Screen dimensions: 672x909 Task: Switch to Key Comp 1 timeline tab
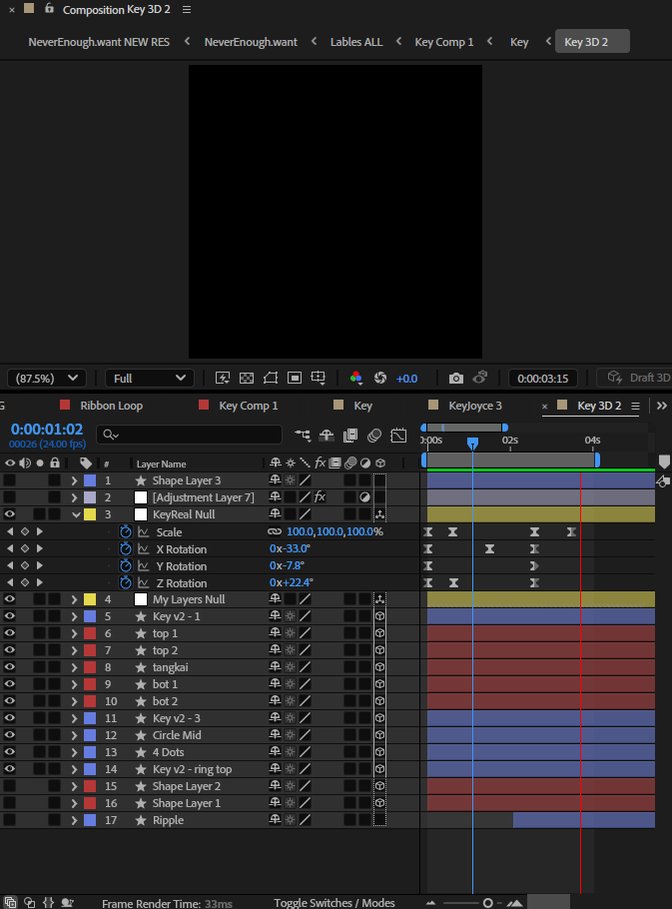(248, 406)
